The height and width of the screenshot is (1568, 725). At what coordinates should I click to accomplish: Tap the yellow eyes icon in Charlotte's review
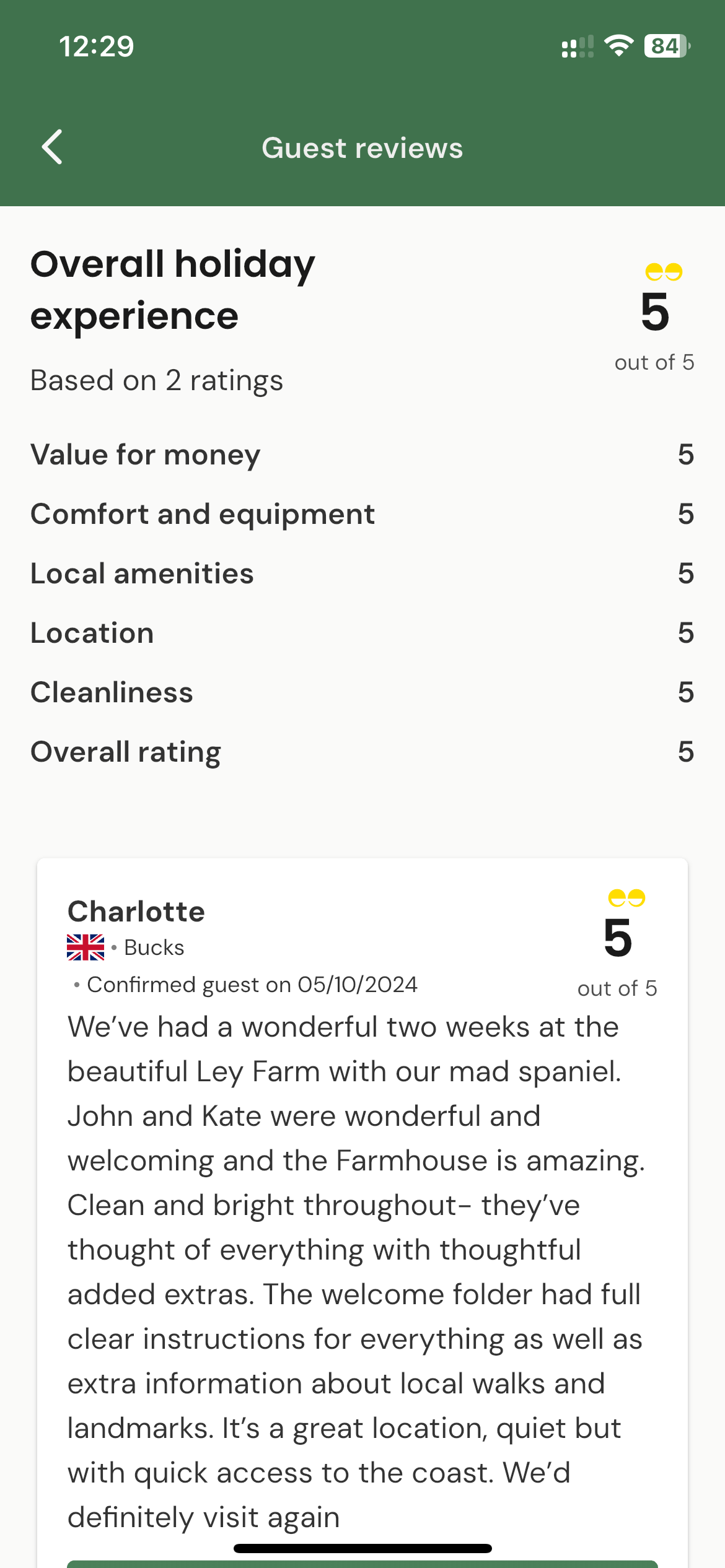click(x=626, y=897)
